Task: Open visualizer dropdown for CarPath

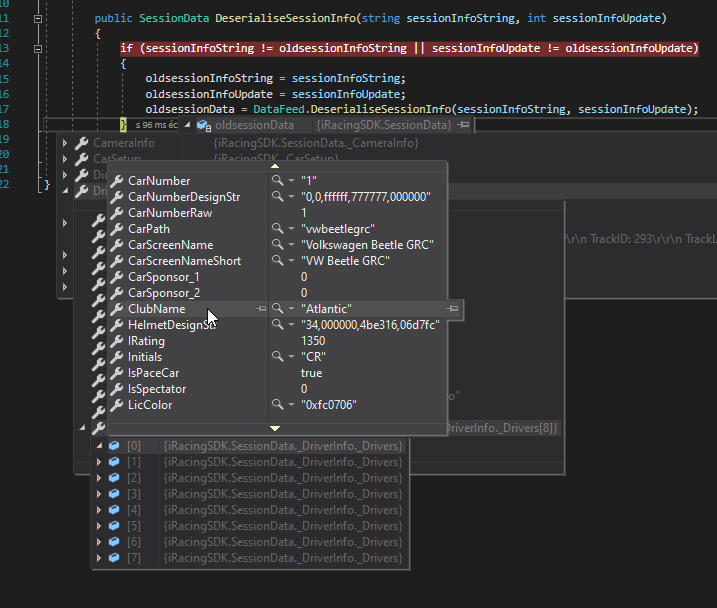Action: point(291,229)
